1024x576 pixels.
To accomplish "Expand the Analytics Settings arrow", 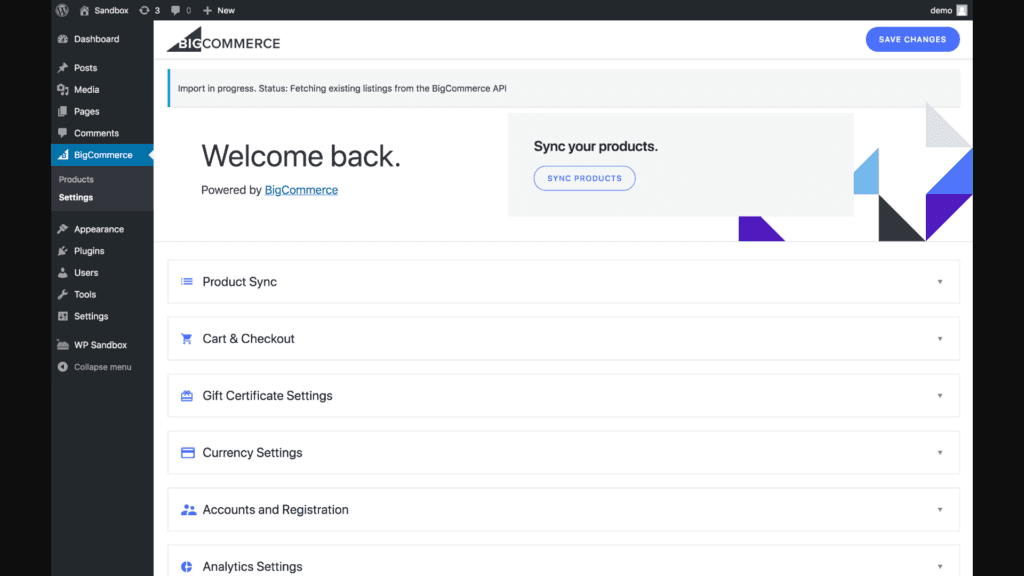I will pyautogui.click(x=940, y=567).
